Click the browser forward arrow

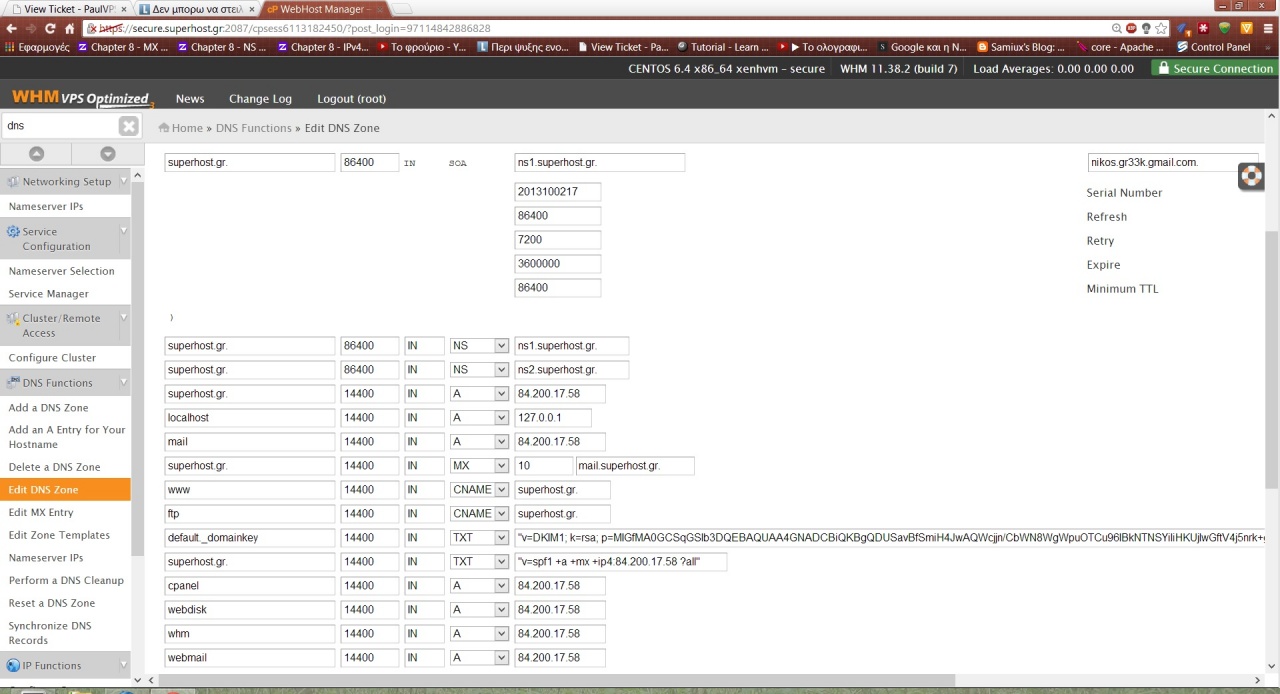(31, 28)
